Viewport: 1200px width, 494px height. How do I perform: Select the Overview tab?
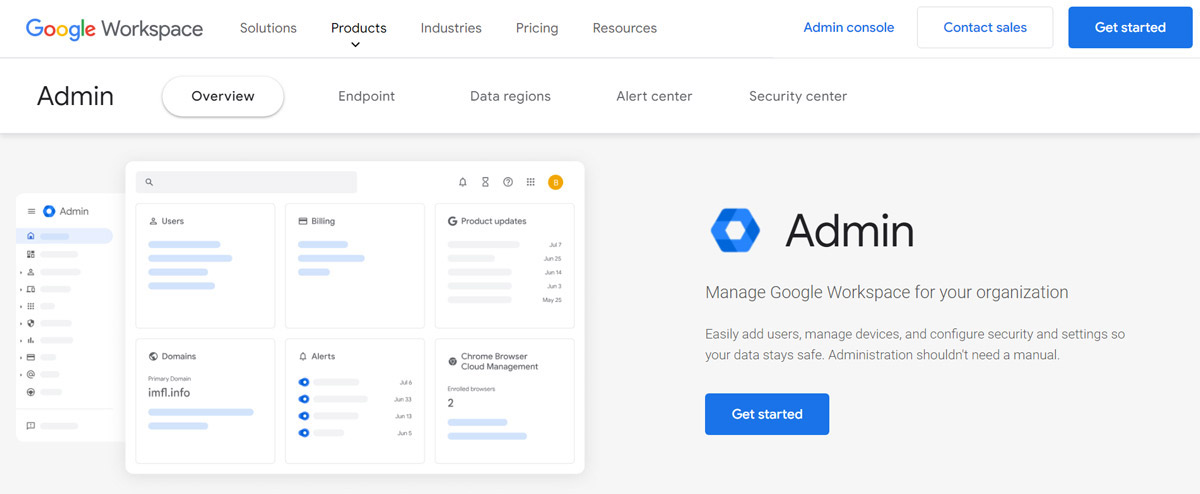click(223, 96)
